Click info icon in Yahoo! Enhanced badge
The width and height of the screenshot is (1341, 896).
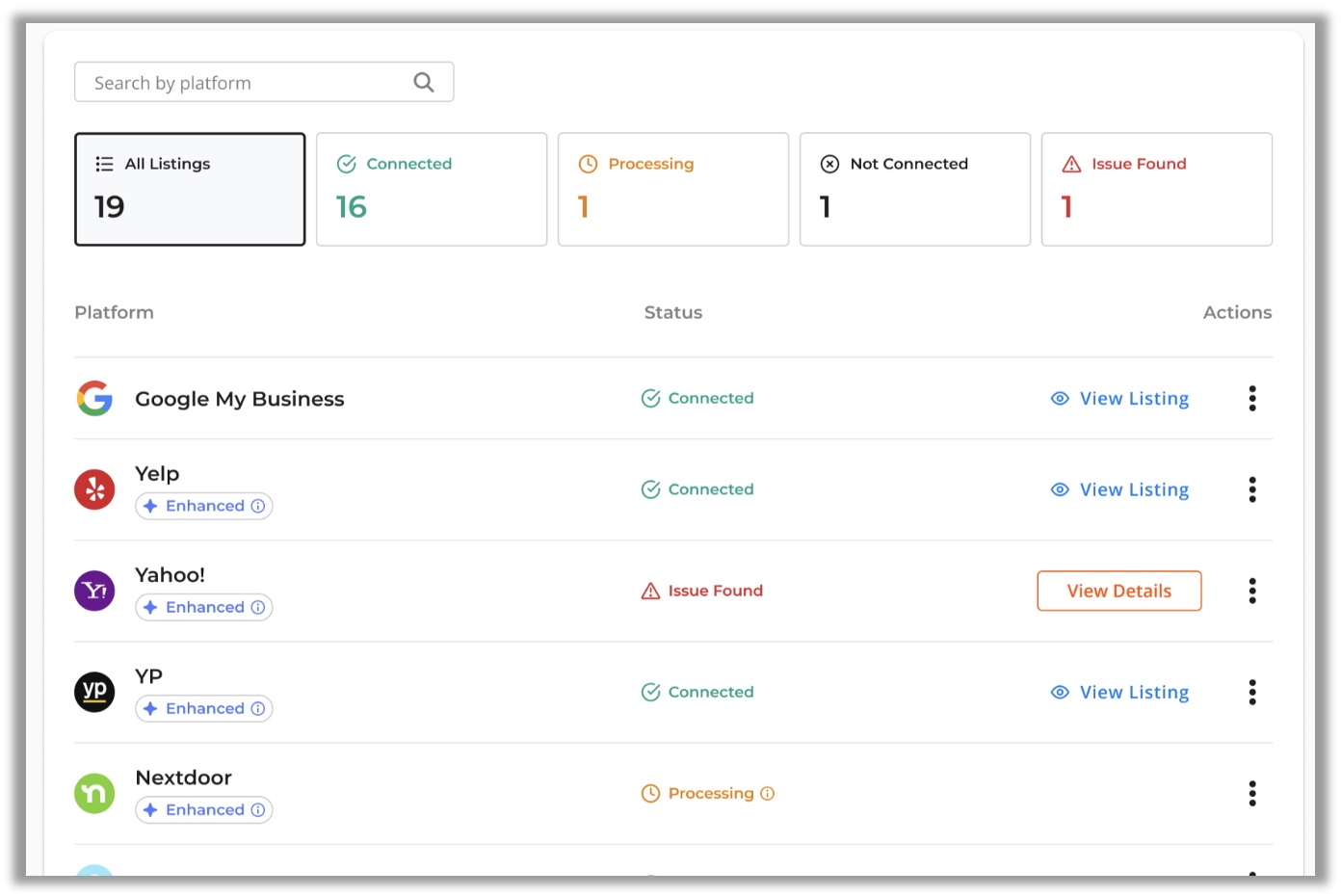258,607
